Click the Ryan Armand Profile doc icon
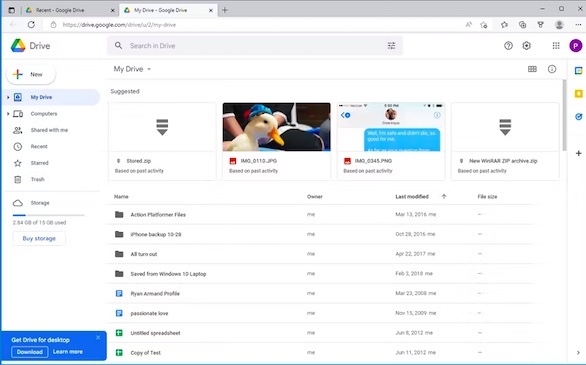 pos(119,293)
